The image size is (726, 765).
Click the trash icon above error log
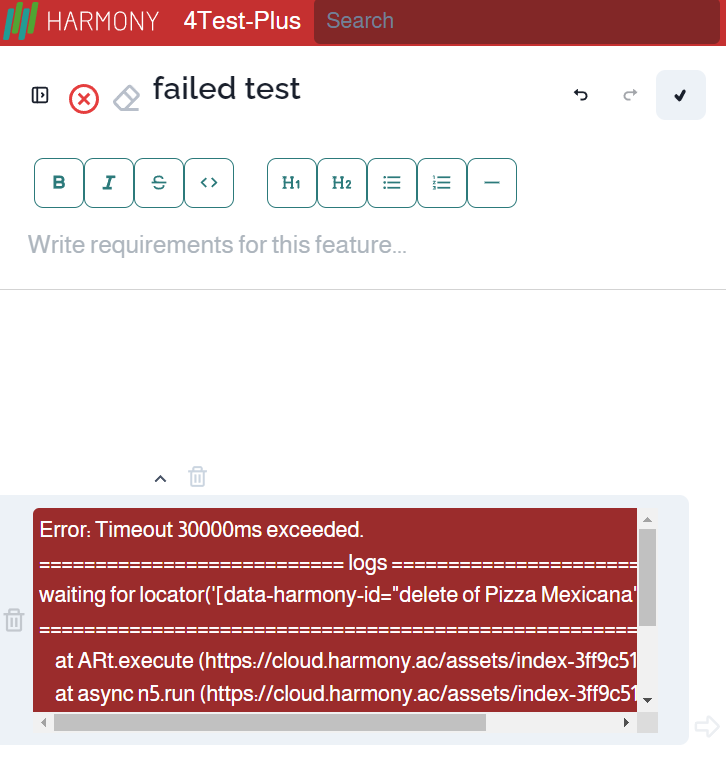point(198,477)
